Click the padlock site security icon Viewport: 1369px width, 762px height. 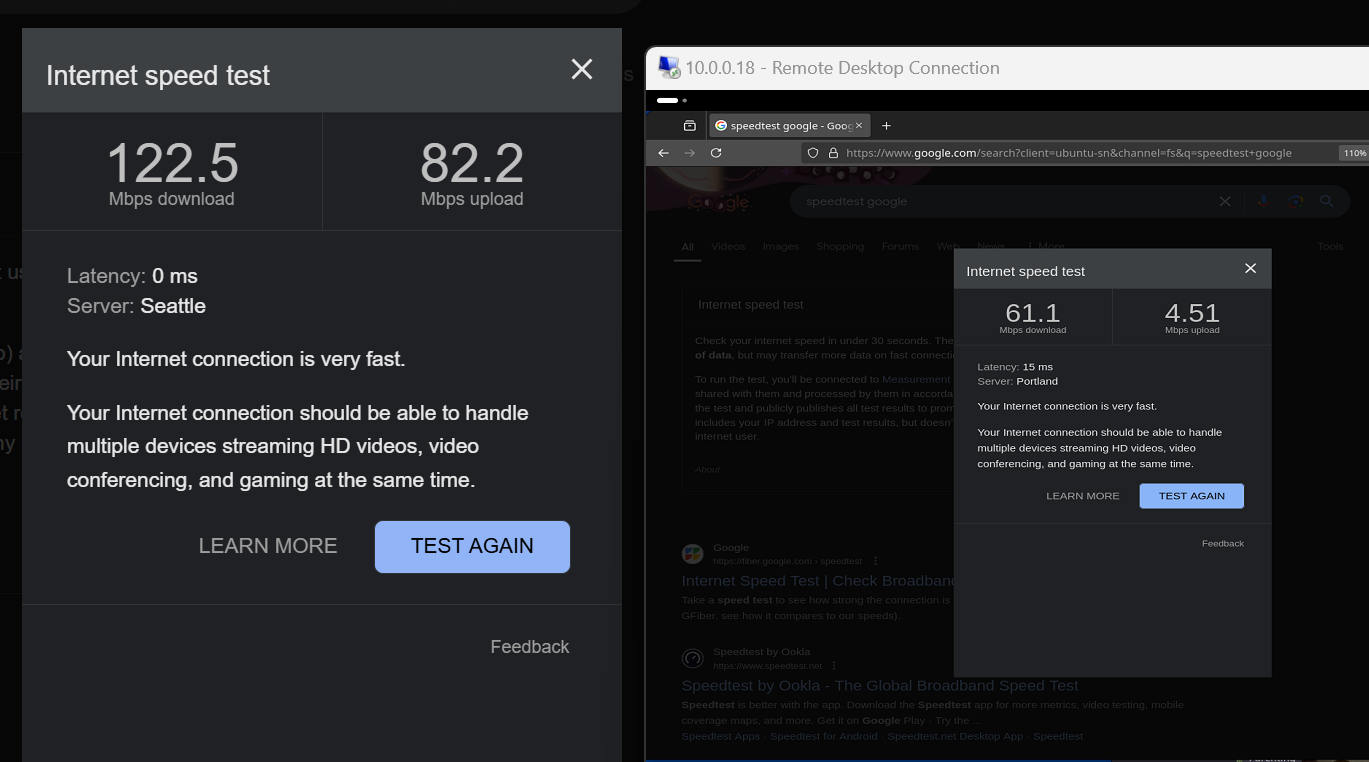pyautogui.click(x=832, y=153)
